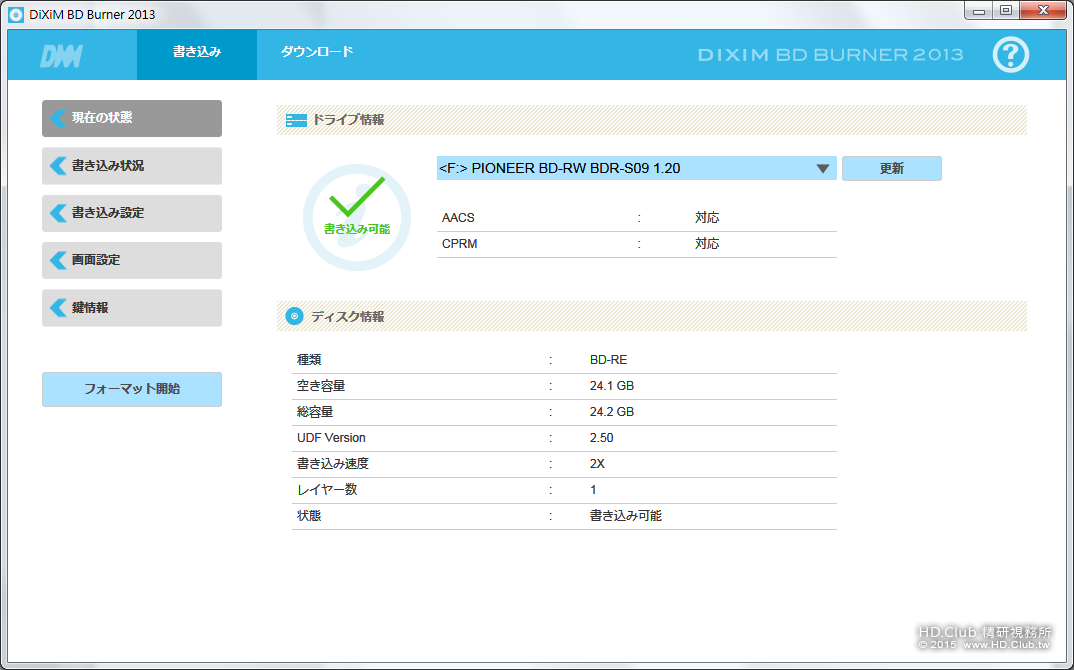
Task: Click the 総容量 label
Action: [314, 412]
